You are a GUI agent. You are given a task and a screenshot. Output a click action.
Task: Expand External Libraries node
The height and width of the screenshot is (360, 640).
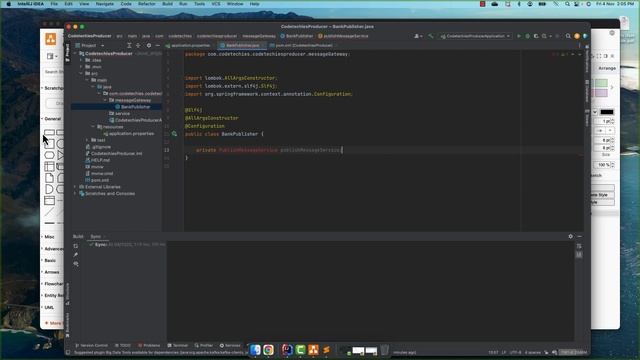click(x=75, y=187)
